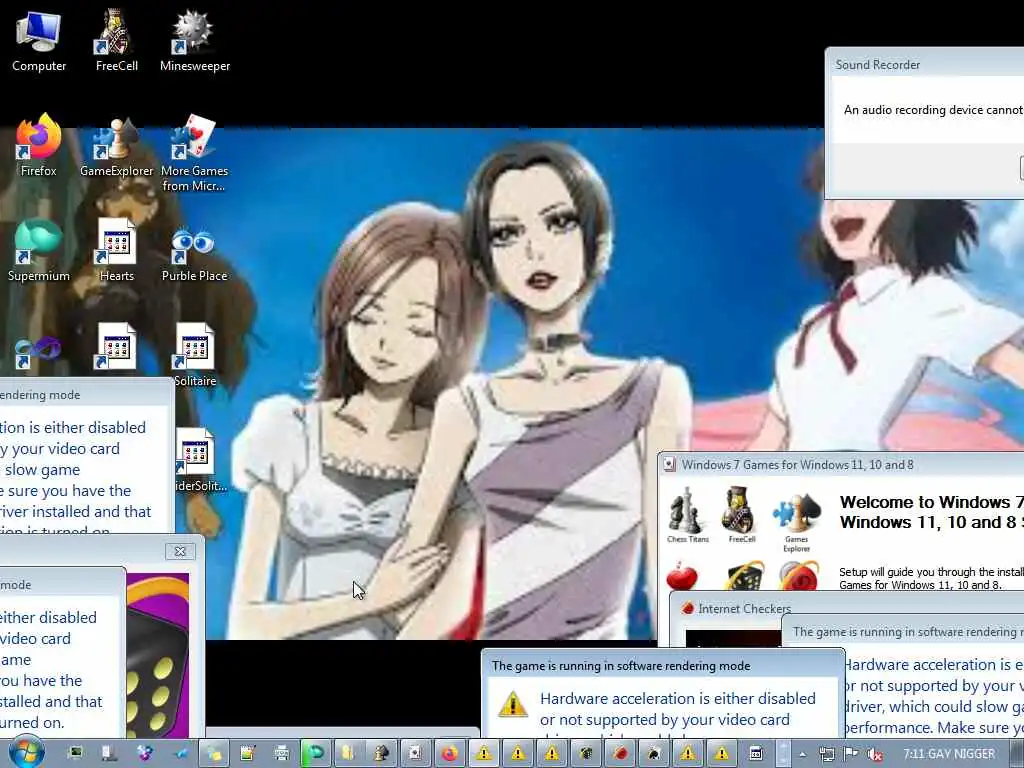The width and height of the screenshot is (1024, 768).
Task: Click the small window icon left of tray
Action: point(756,754)
